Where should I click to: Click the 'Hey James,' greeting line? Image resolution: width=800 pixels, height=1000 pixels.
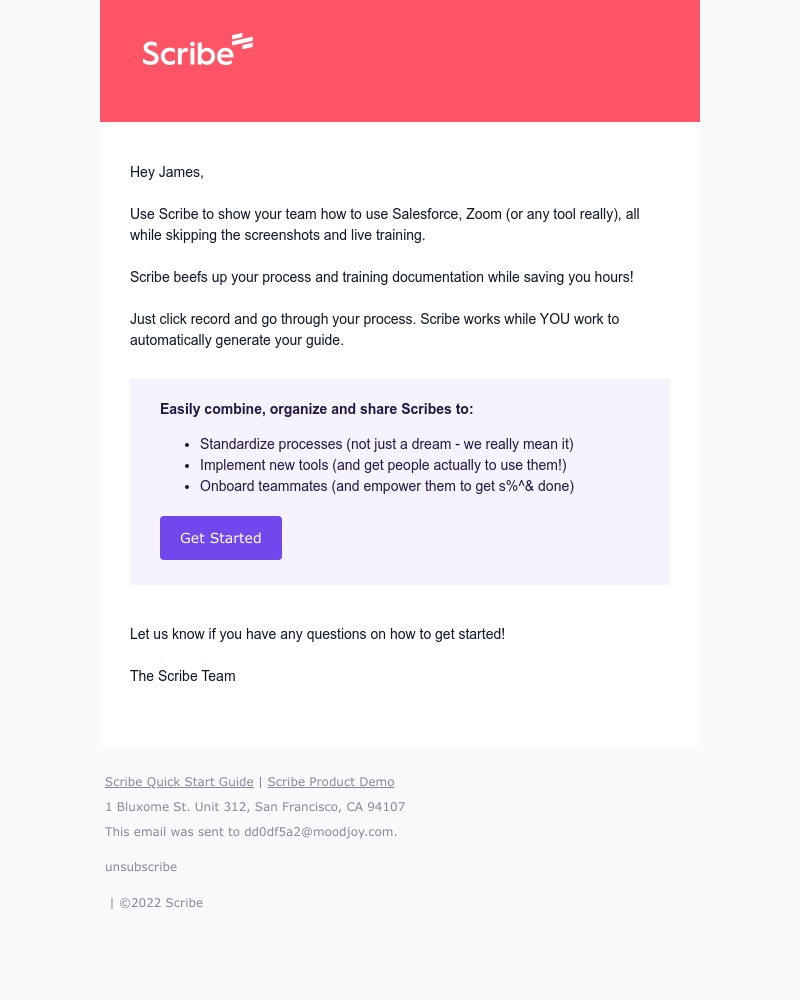coord(167,172)
